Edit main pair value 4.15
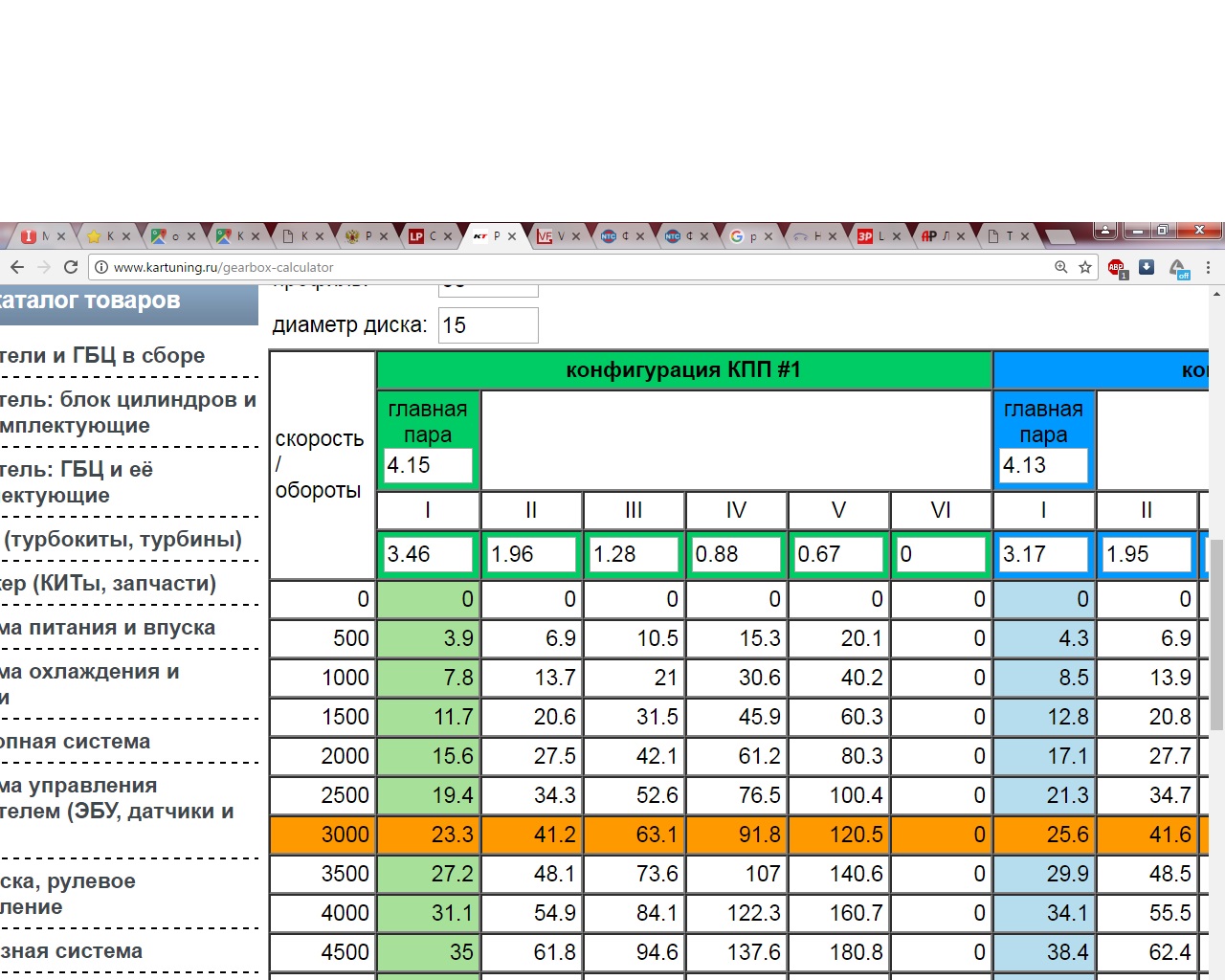1225x980 pixels. 428,465
